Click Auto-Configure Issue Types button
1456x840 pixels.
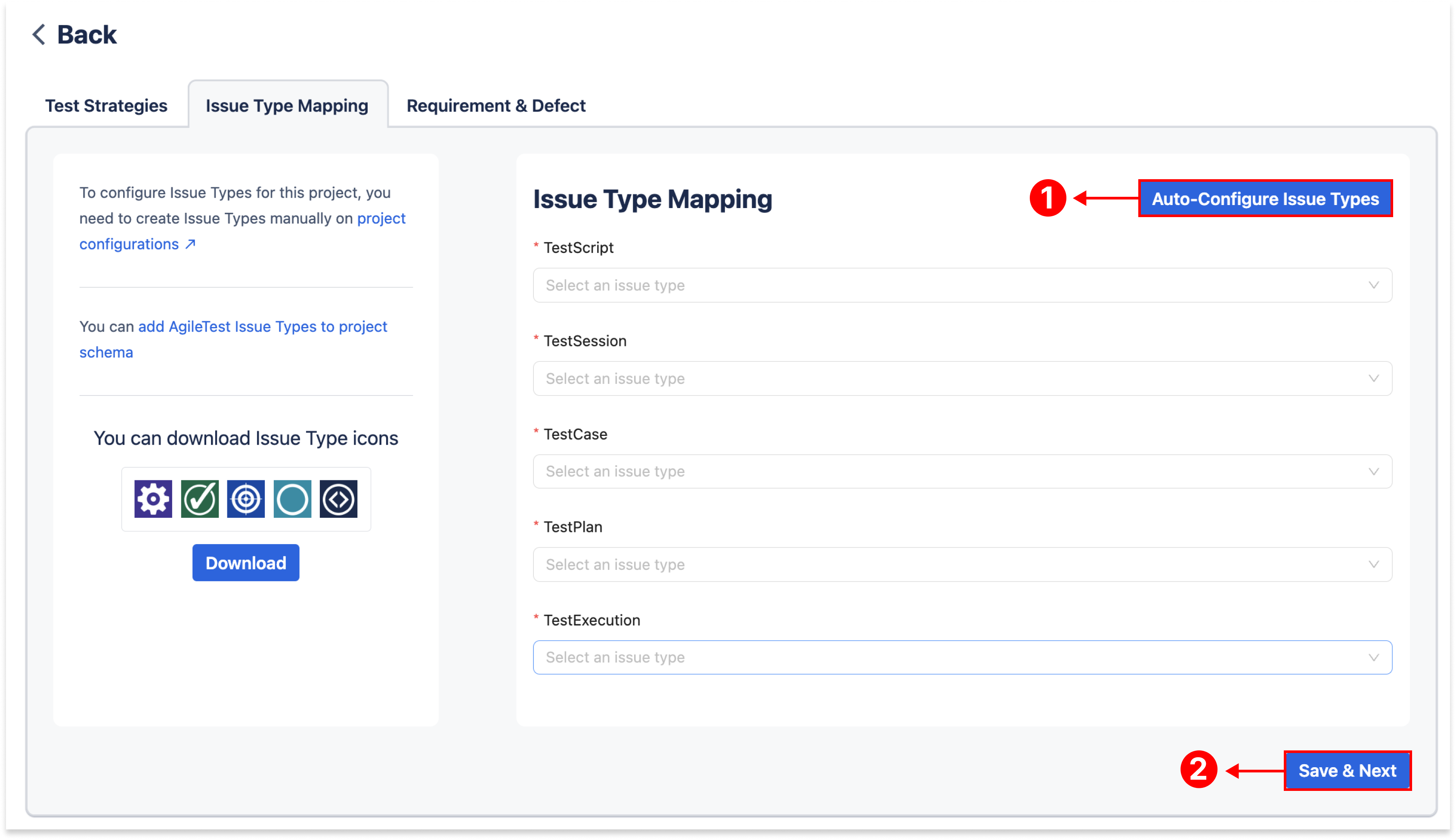click(x=1265, y=199)
